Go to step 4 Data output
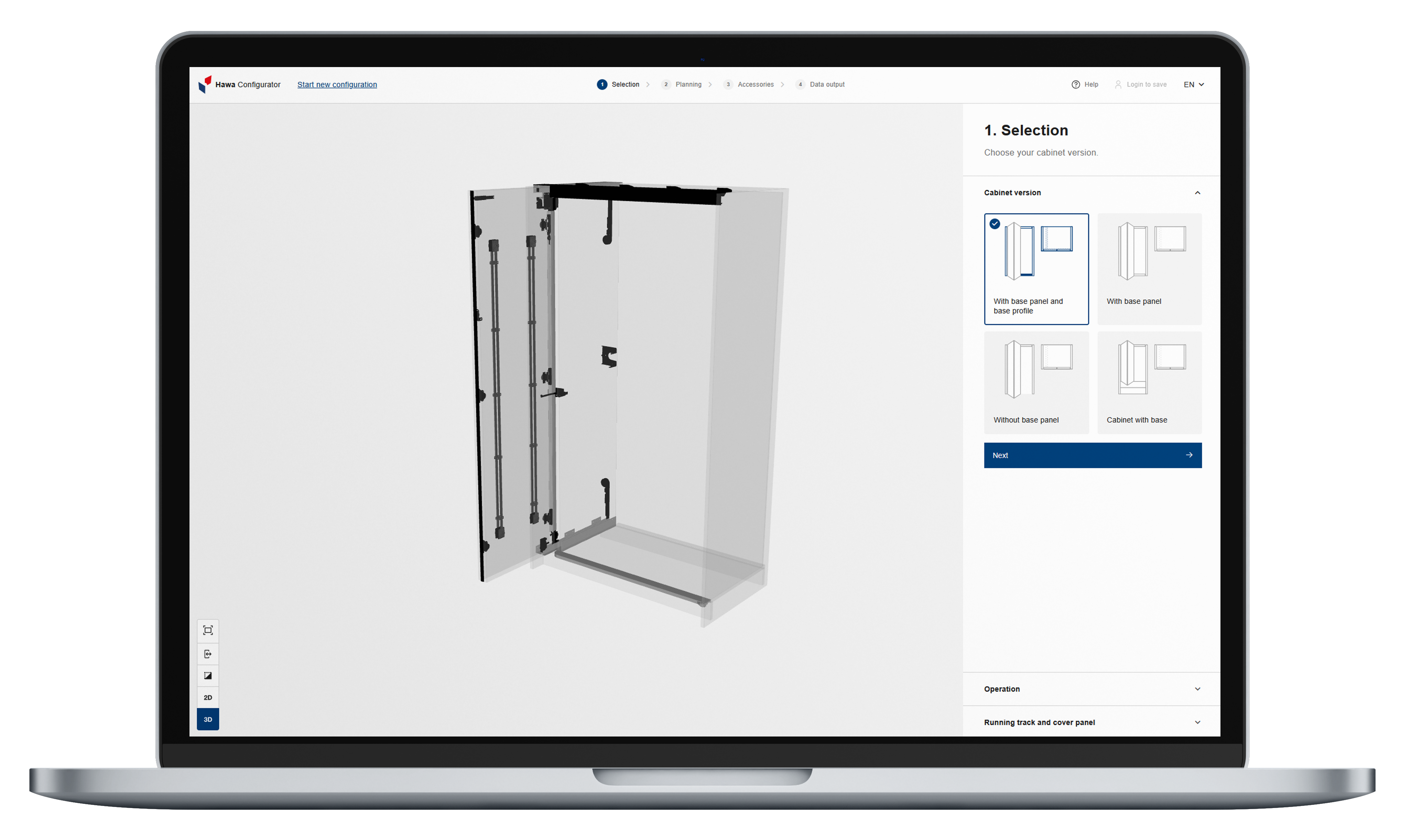1401x840 pixels. coord(819,84)
